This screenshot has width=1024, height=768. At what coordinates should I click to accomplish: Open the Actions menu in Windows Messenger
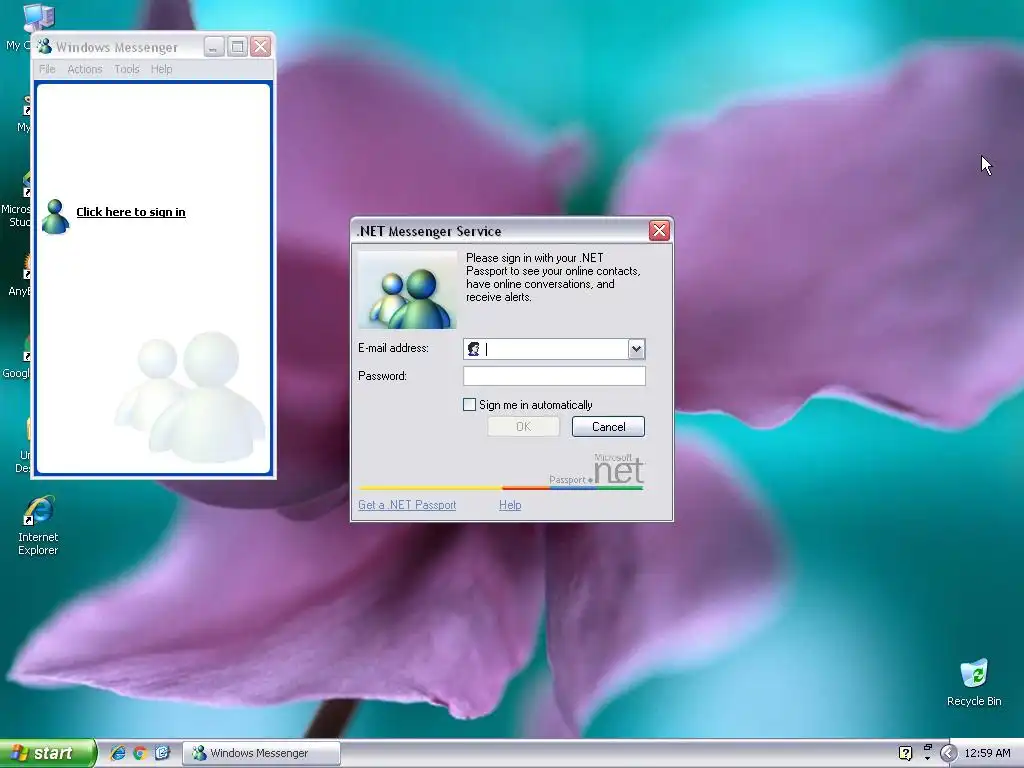pyautogui.click(x=85, y=69)
